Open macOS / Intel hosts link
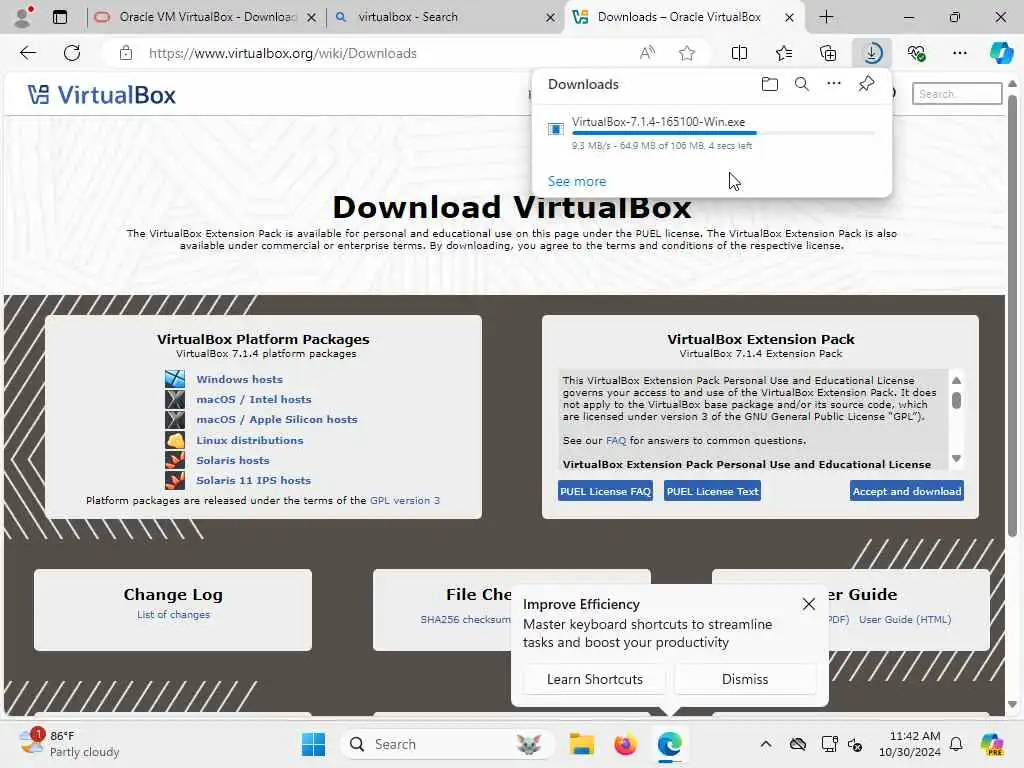Viewport: 1024px width, 768px height. click(253, 399)
